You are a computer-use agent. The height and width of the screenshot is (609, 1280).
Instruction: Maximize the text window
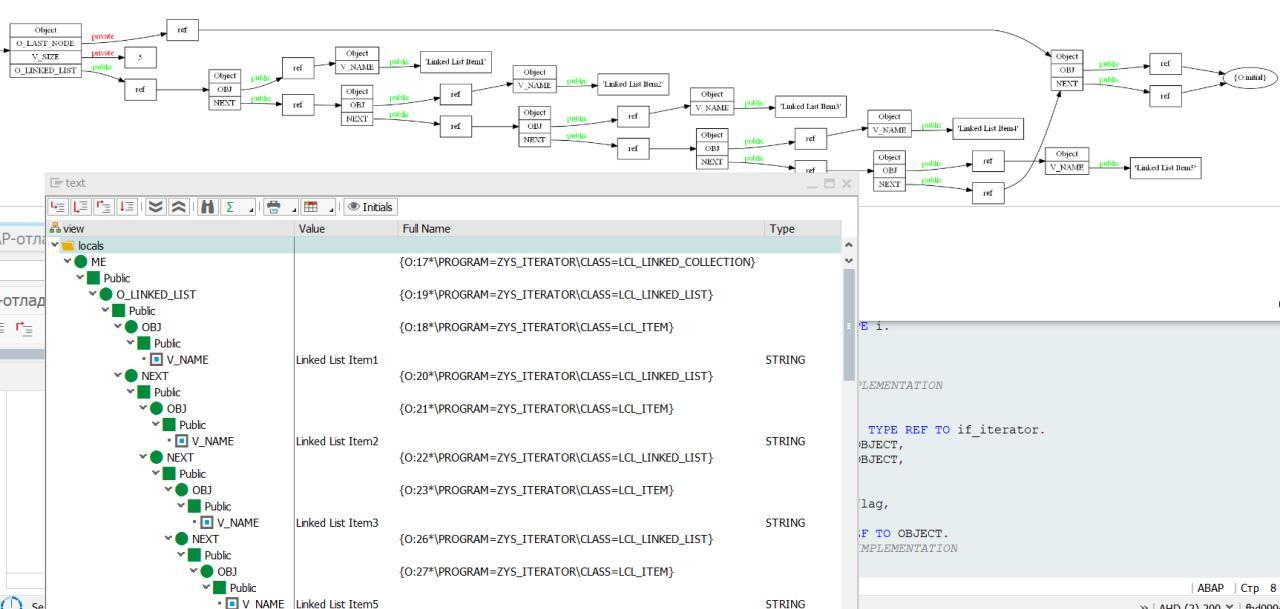tap(829, 184)
